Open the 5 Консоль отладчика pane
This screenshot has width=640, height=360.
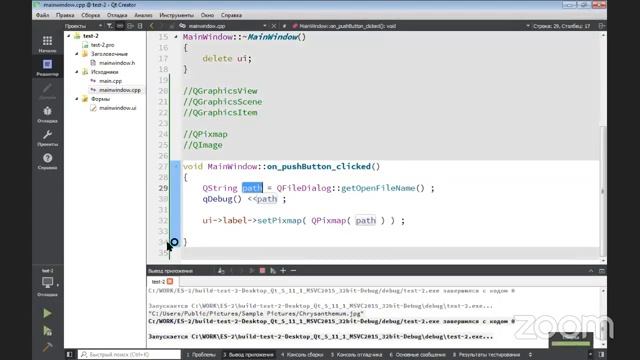pyautogui.click(x=356, y=354)
